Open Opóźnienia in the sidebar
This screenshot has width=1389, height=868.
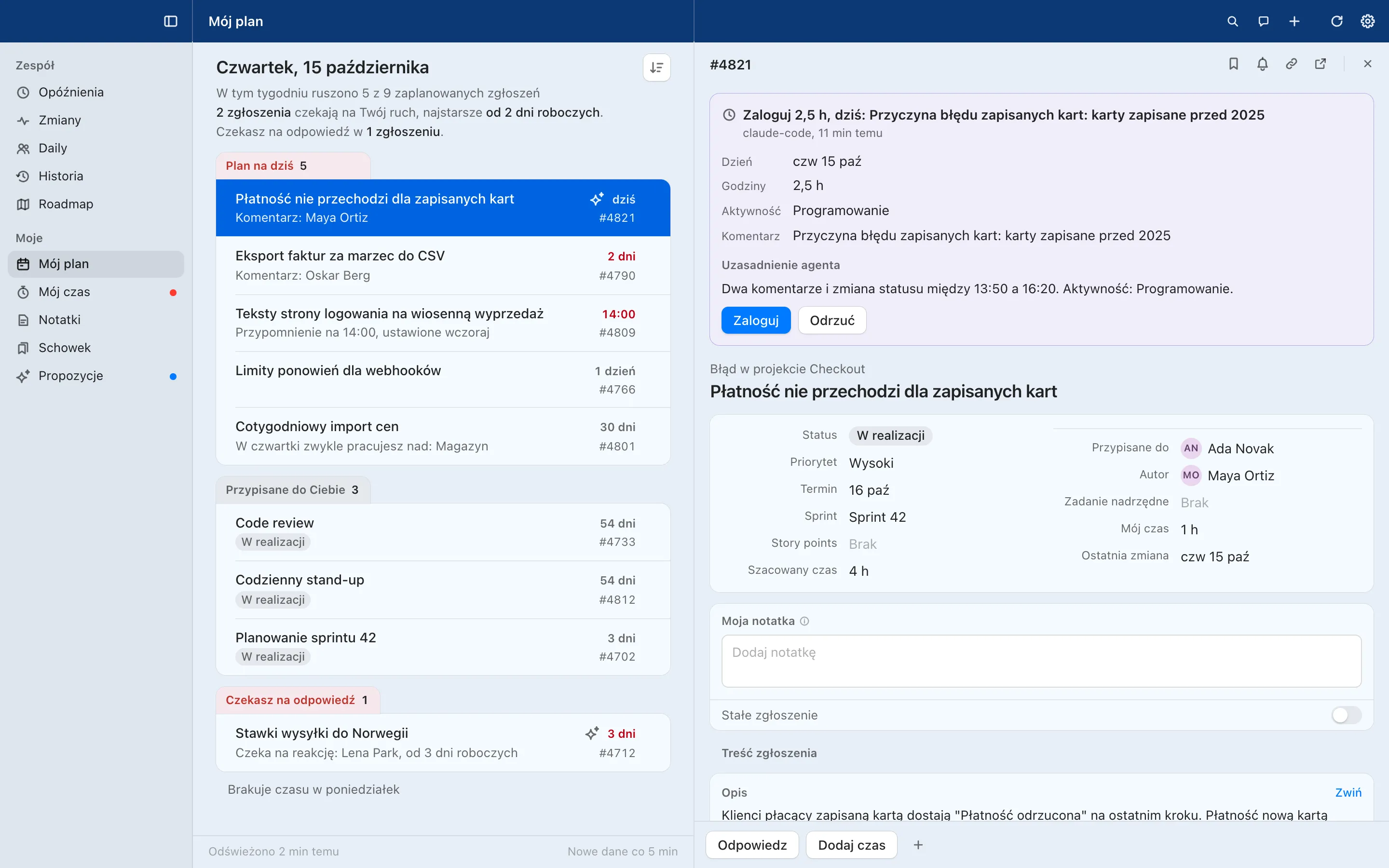pos(96,93)
